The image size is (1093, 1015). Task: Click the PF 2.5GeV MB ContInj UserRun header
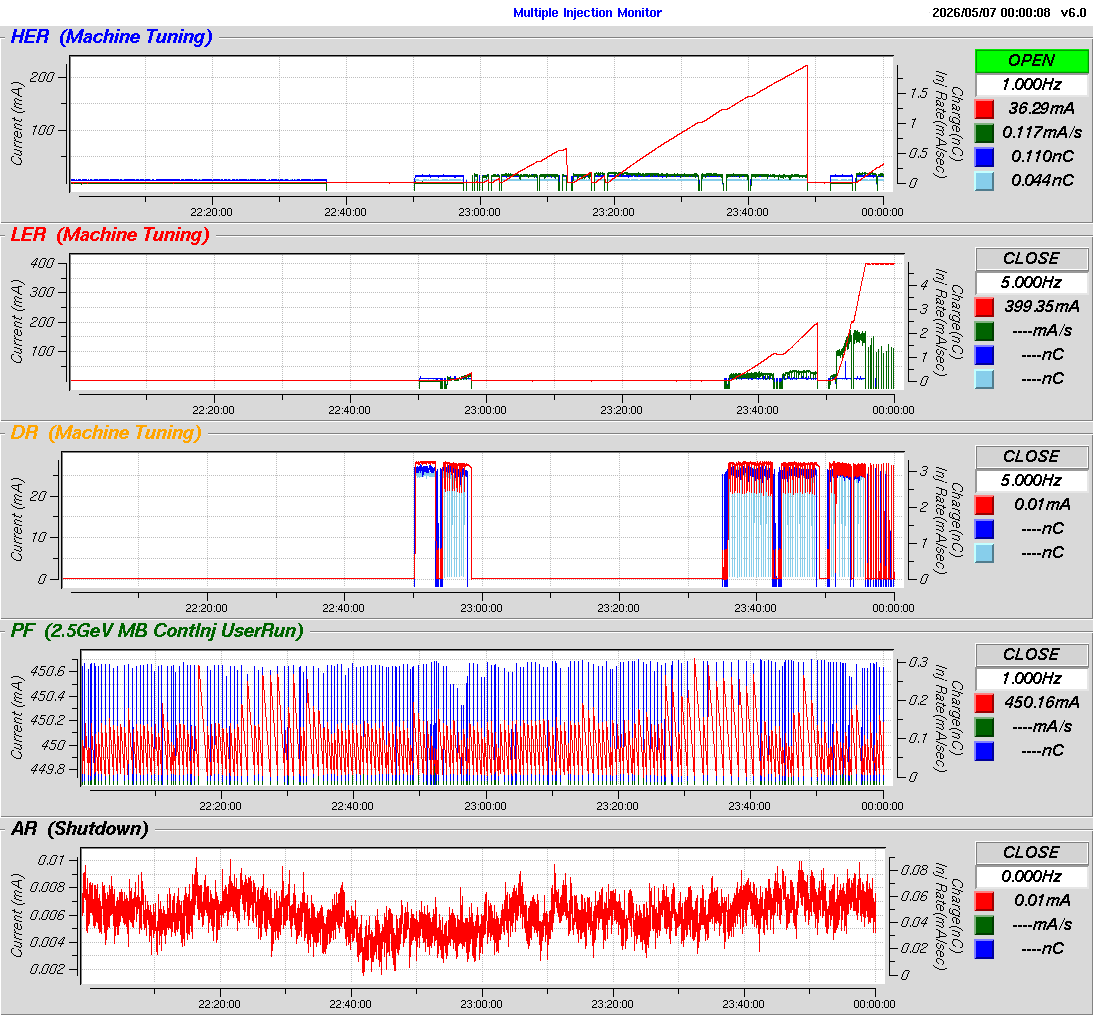click(x=158, y=631)
